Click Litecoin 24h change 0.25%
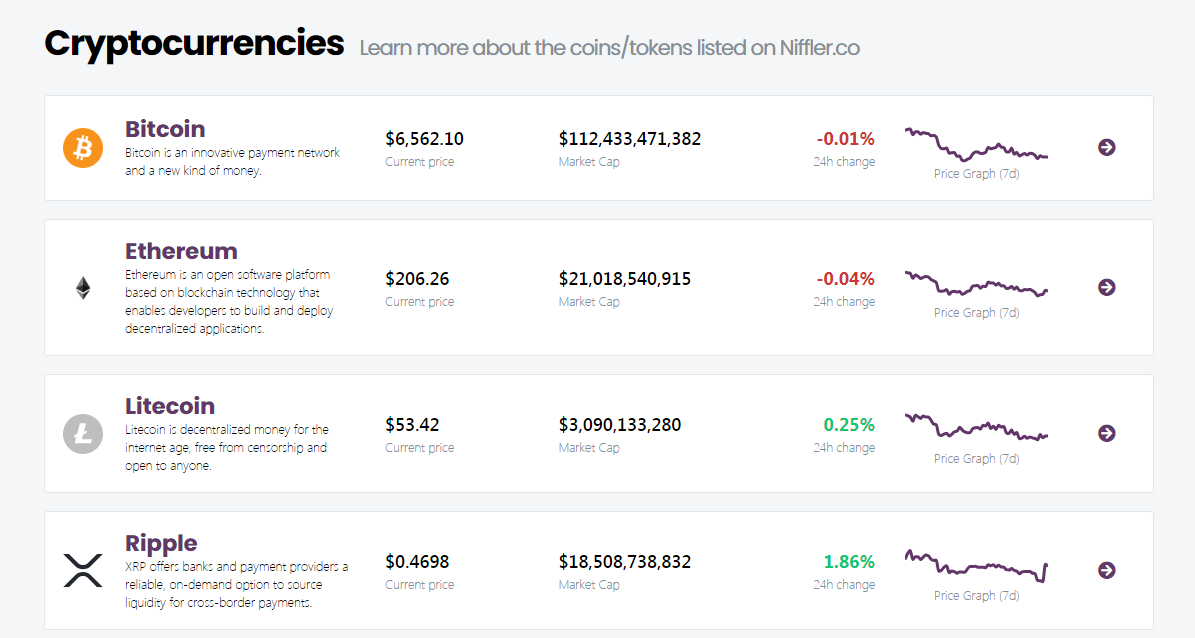This screenshot has width=1195, height=638. pyautogui.click(x=849, y=425)
